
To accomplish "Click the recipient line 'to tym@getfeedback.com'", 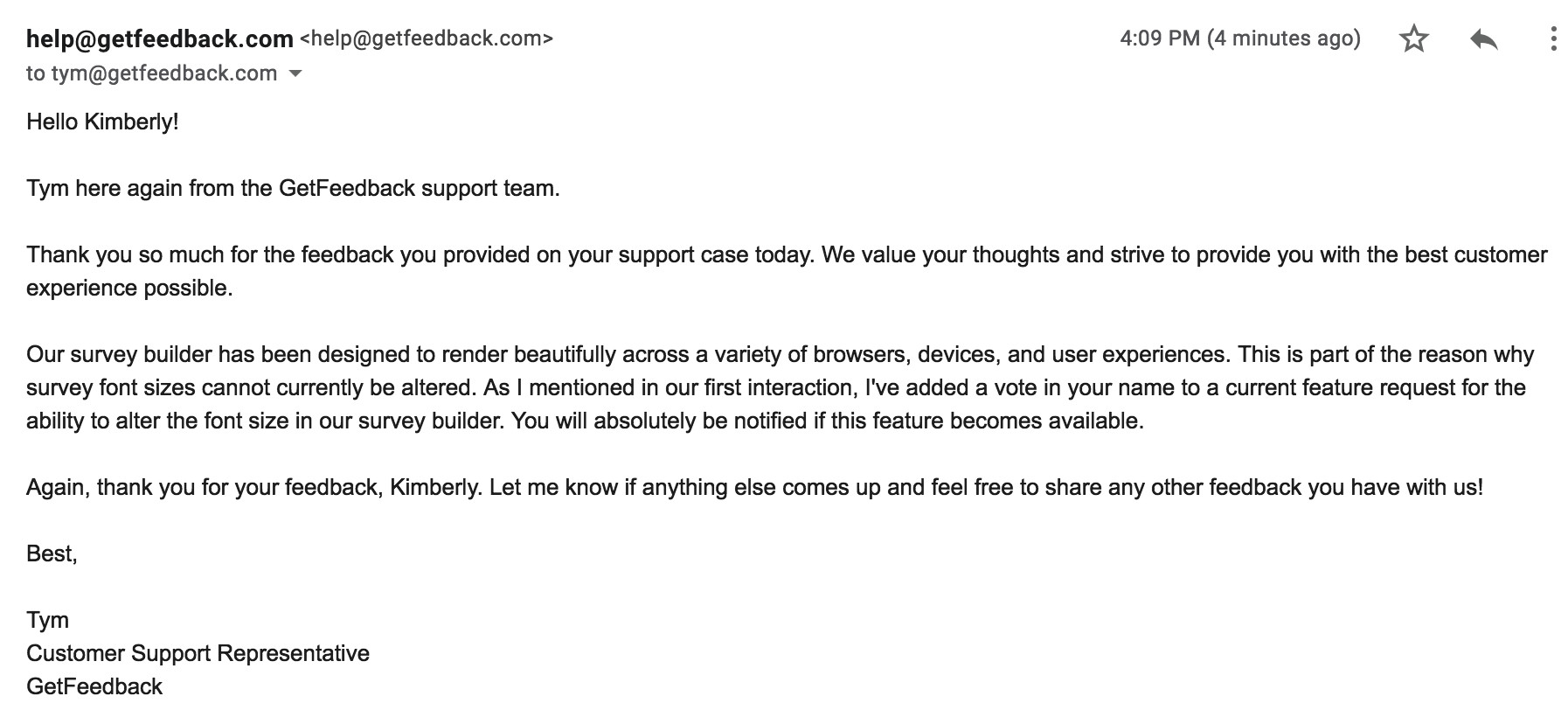I will click(x=151, y=73).
